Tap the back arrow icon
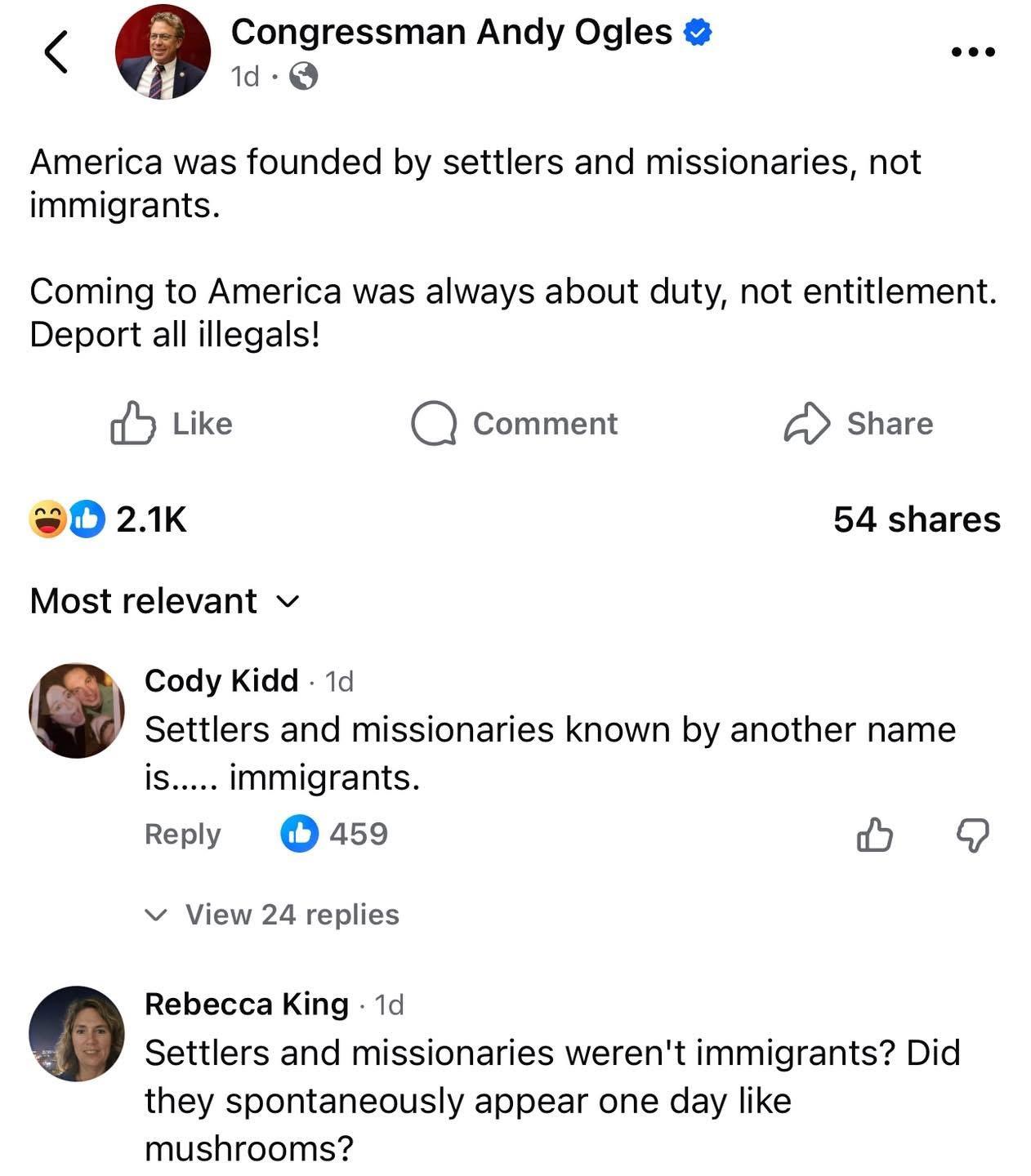 pyautogui.click(x=56, y=52)
